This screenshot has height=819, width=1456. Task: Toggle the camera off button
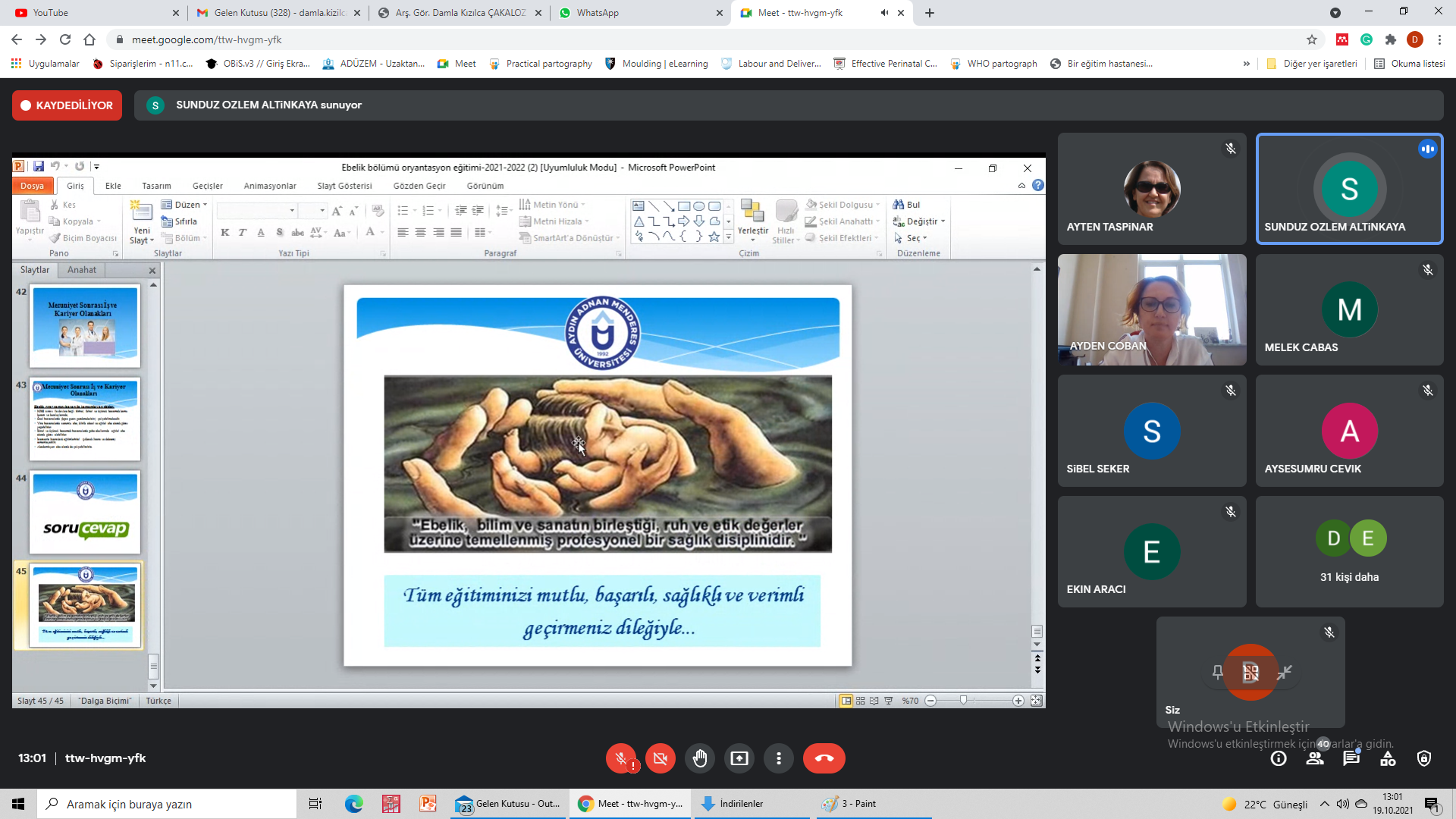tap(660, 758)
